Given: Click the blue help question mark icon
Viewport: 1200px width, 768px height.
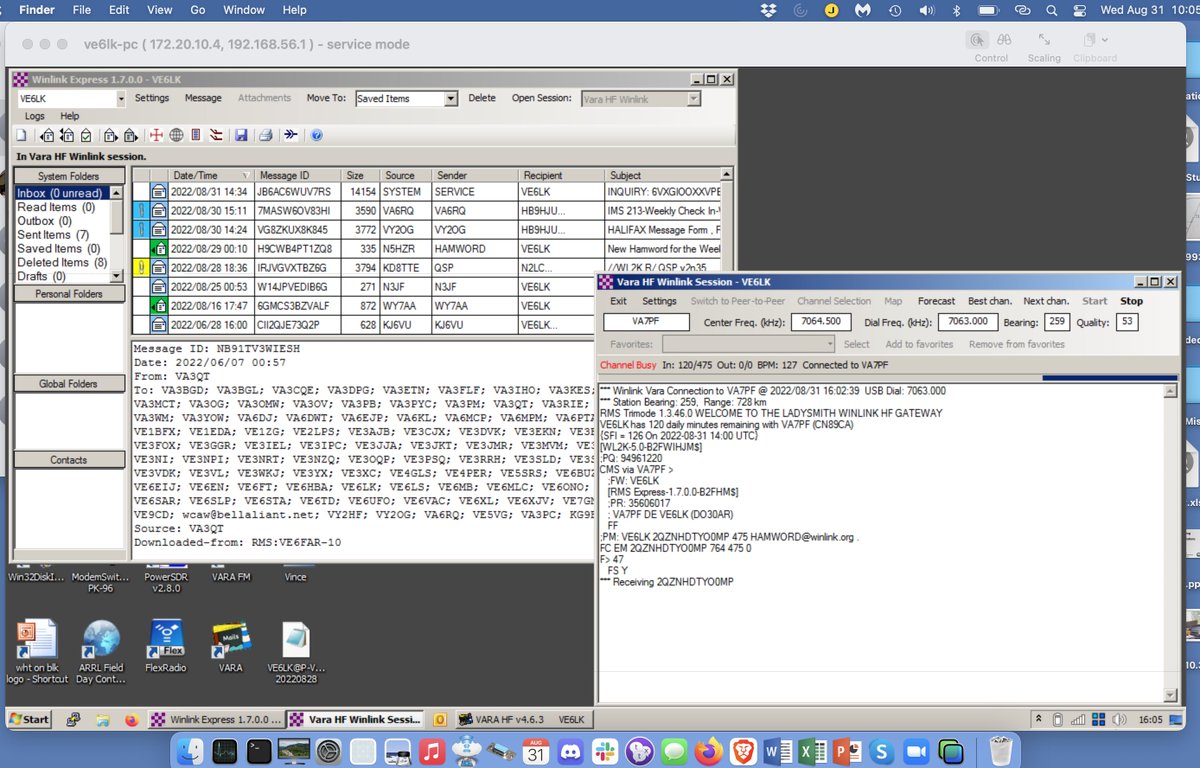Looking at the screenshot, I should (317, 135).
